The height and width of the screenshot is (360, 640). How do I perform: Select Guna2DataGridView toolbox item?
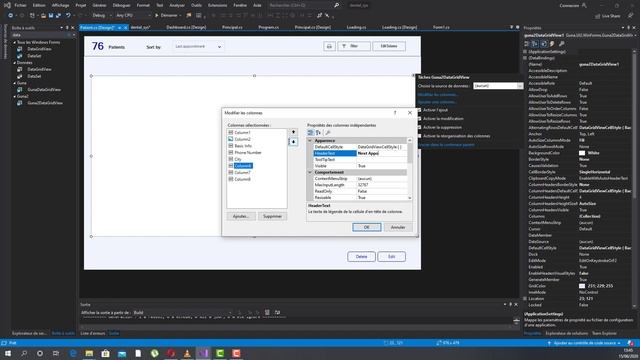(45, 103)
